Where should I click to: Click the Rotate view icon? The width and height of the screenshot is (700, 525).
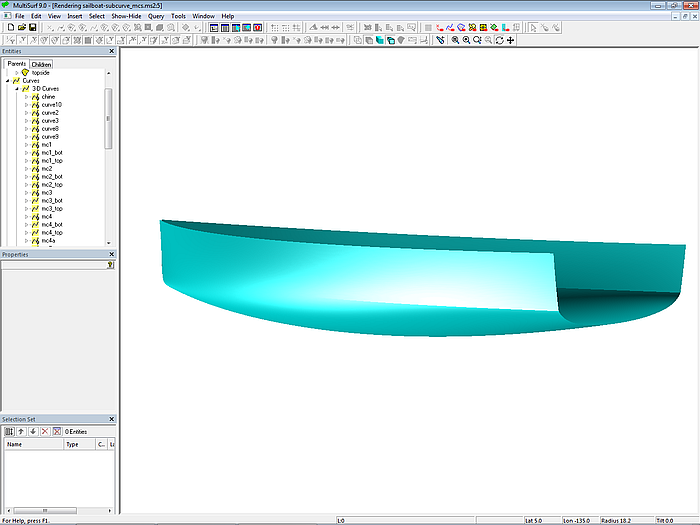[x=500, y=41]
